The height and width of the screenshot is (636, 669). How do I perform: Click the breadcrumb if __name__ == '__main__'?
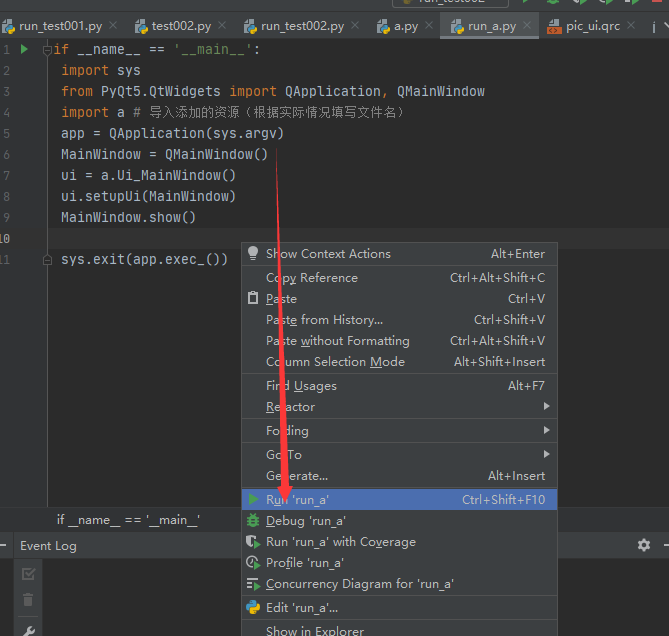(128, 520)
